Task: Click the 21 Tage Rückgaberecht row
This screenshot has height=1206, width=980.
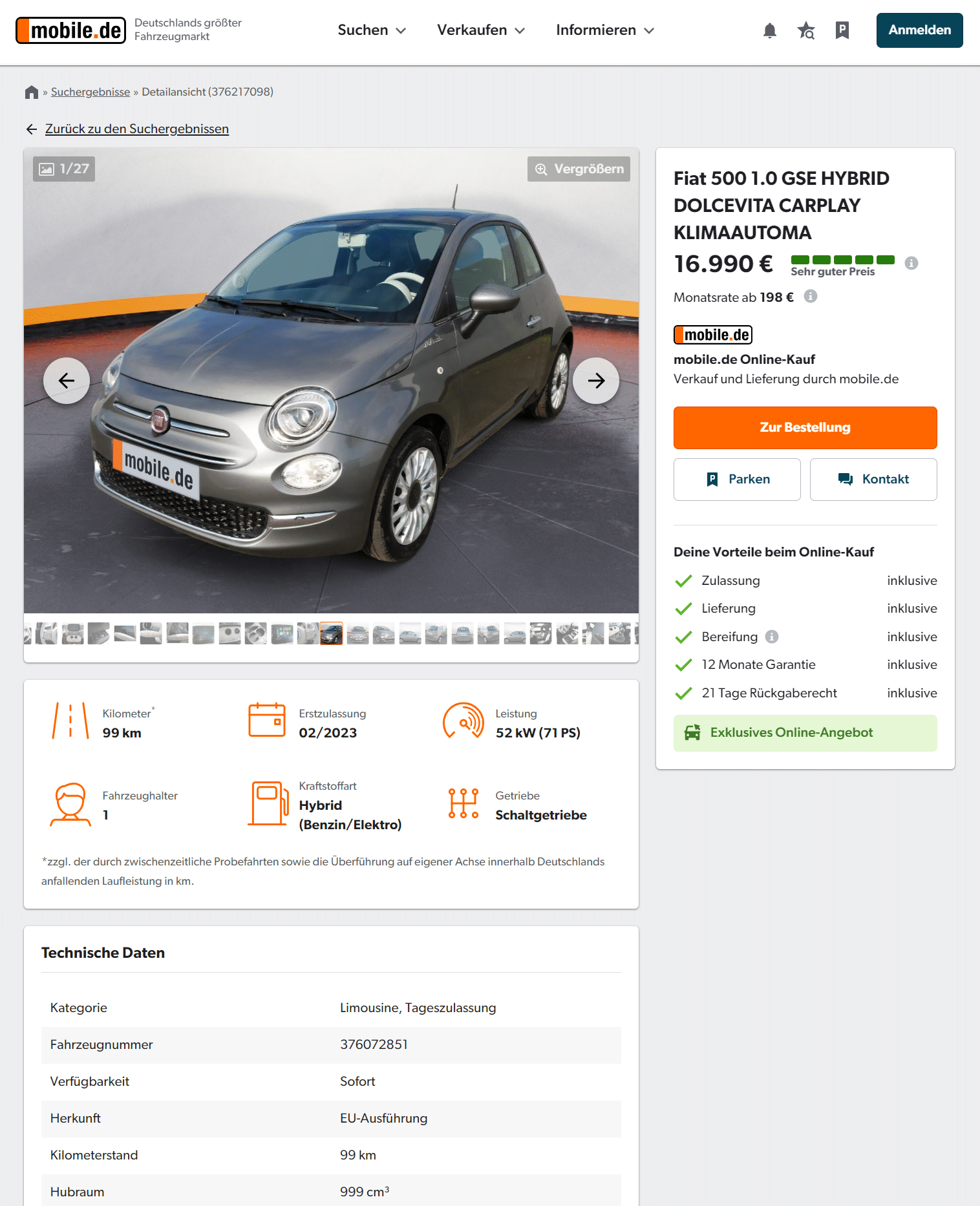Action: pyautogui.click(x=805, y=693)
